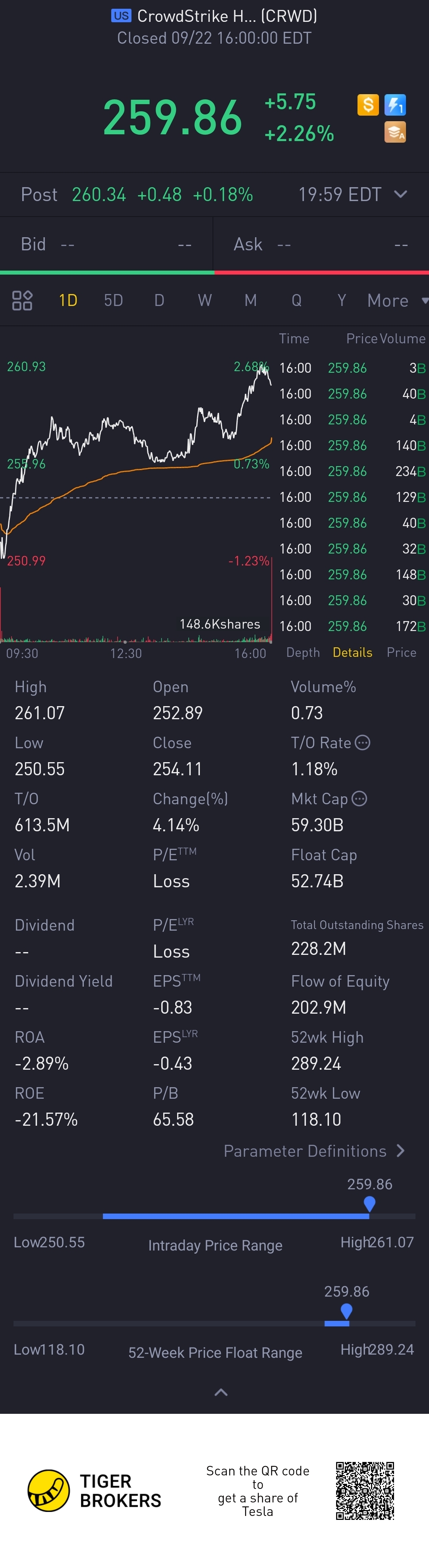Open Parameter Definitions link
Viewport: 429px width, 1568px height.
tap(313, 1151)
